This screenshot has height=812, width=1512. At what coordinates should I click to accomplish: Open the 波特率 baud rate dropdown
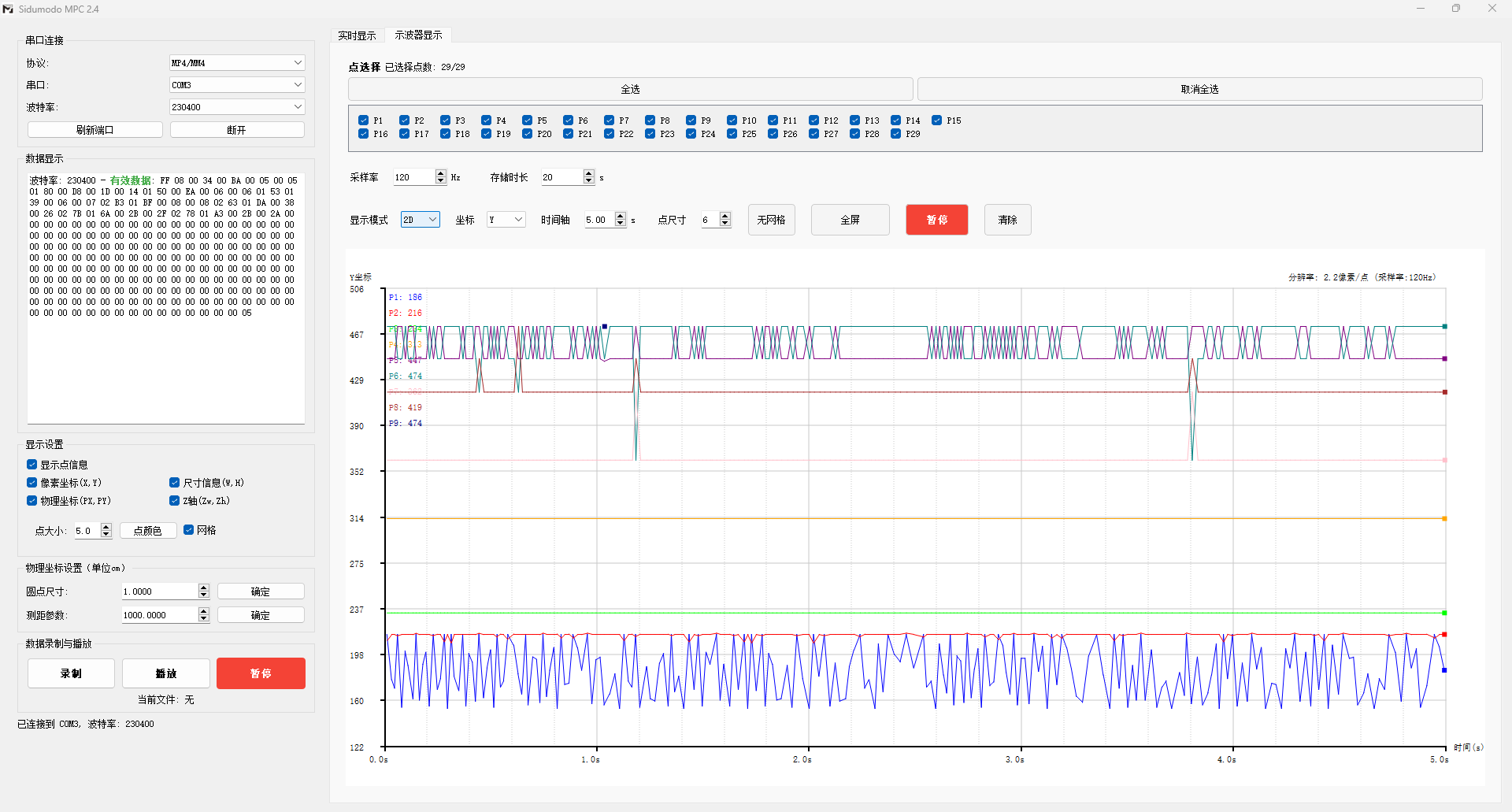click(x=236, y=107)
